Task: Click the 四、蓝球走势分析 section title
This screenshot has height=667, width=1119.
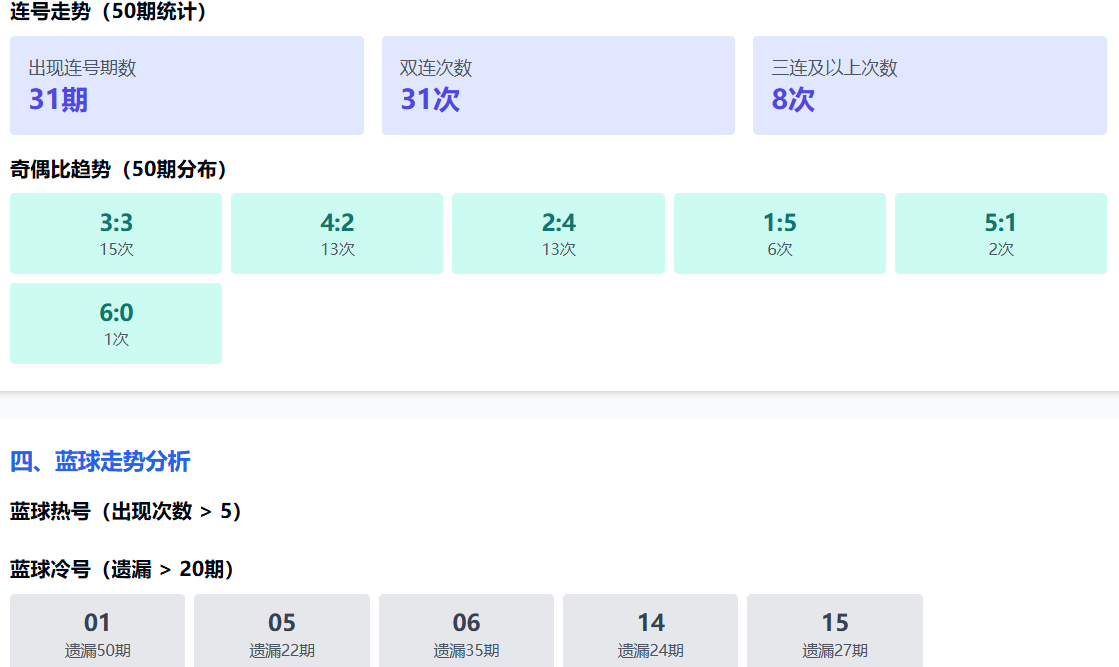Action: point(100,461)
